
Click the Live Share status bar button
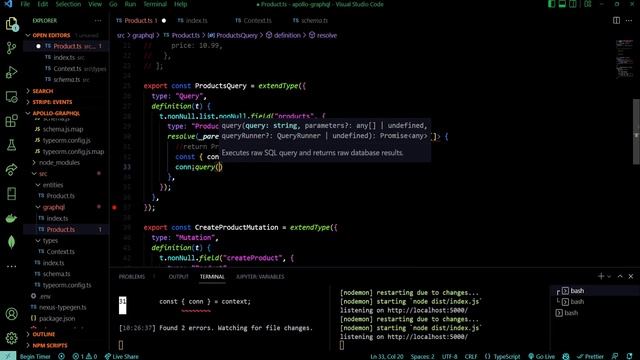pos(122,356)
